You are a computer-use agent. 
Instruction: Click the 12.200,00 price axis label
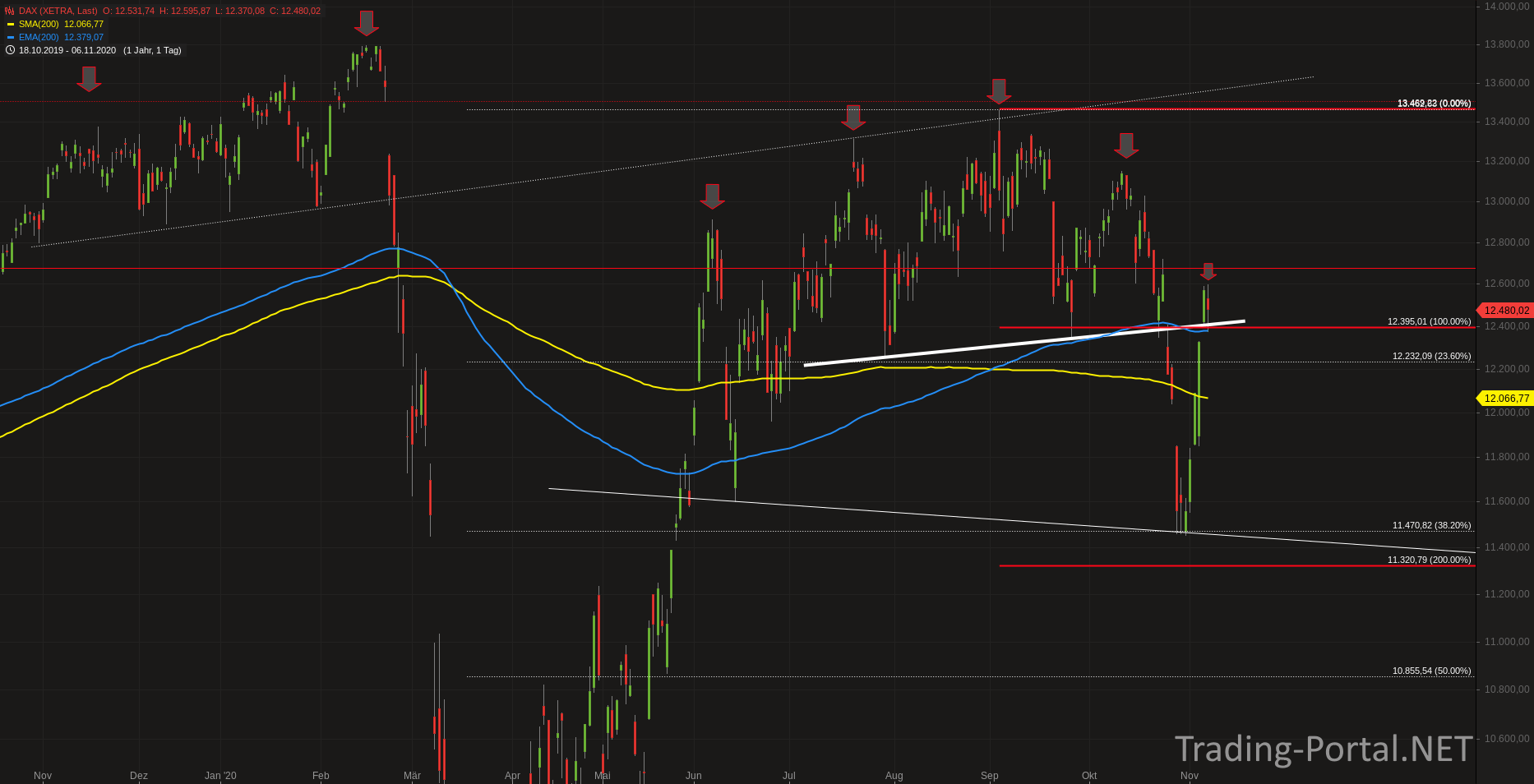[1507, 369]
